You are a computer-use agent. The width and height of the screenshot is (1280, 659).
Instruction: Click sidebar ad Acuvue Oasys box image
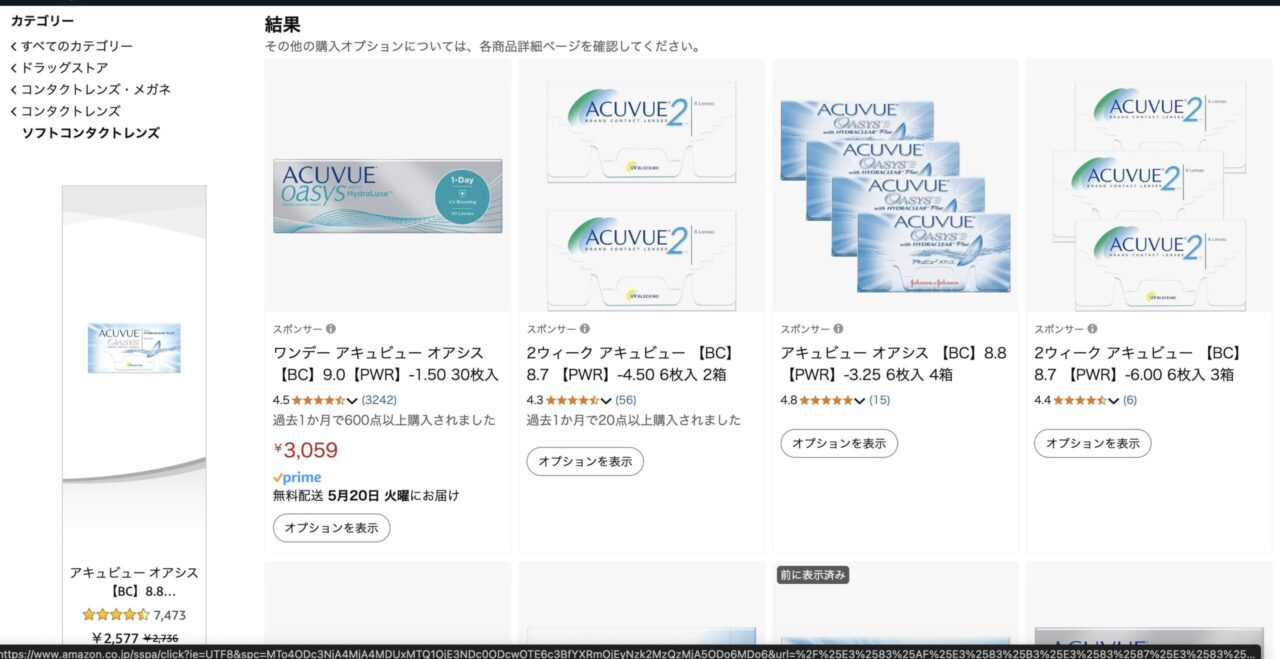coord(134,348)
